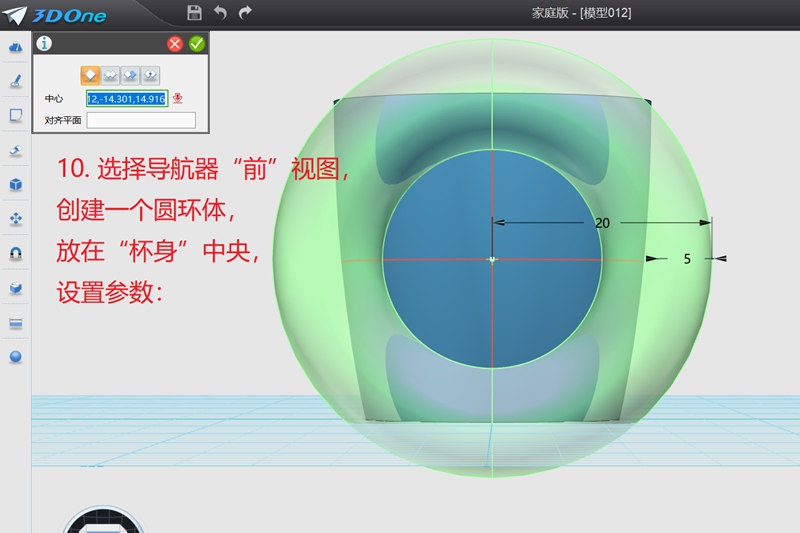Click the pick-point icon beside 中心 field
800x533 pixels.
(x=178, y=98)
